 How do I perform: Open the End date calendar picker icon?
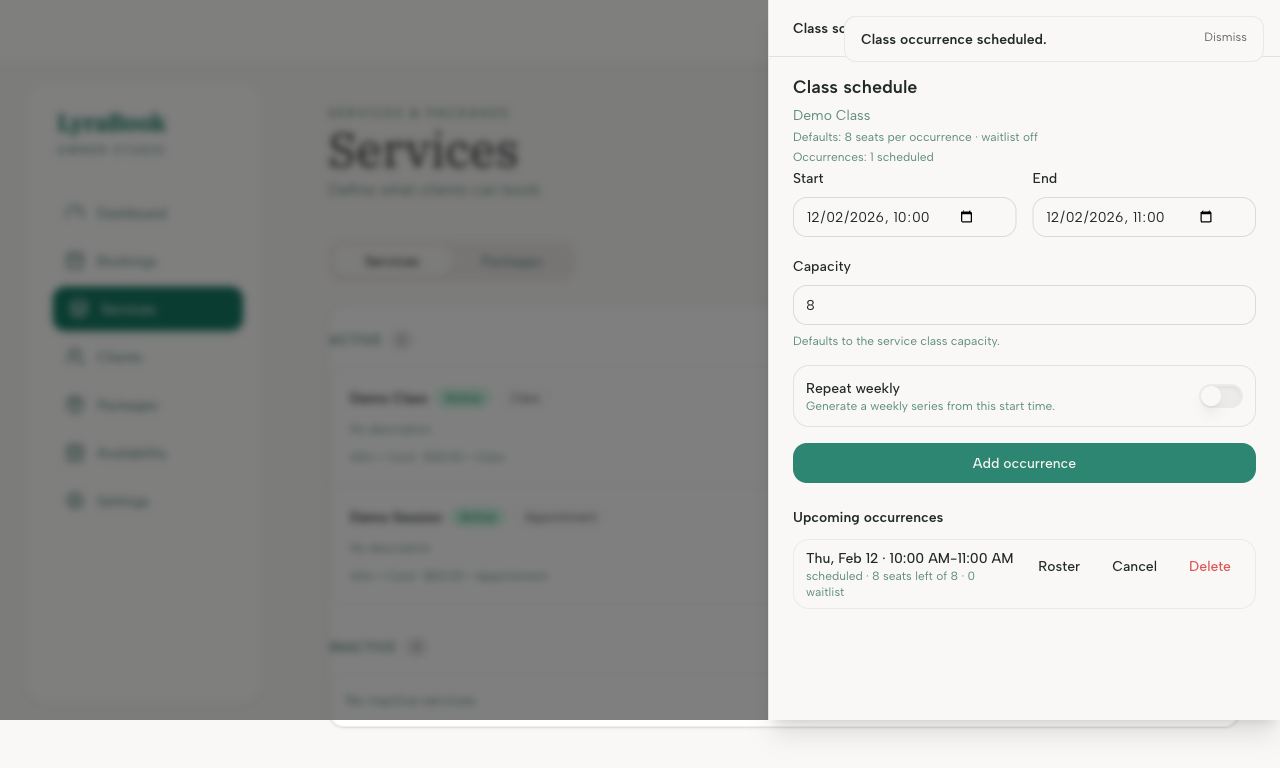pyautogui.click(x=1206, y=216)
